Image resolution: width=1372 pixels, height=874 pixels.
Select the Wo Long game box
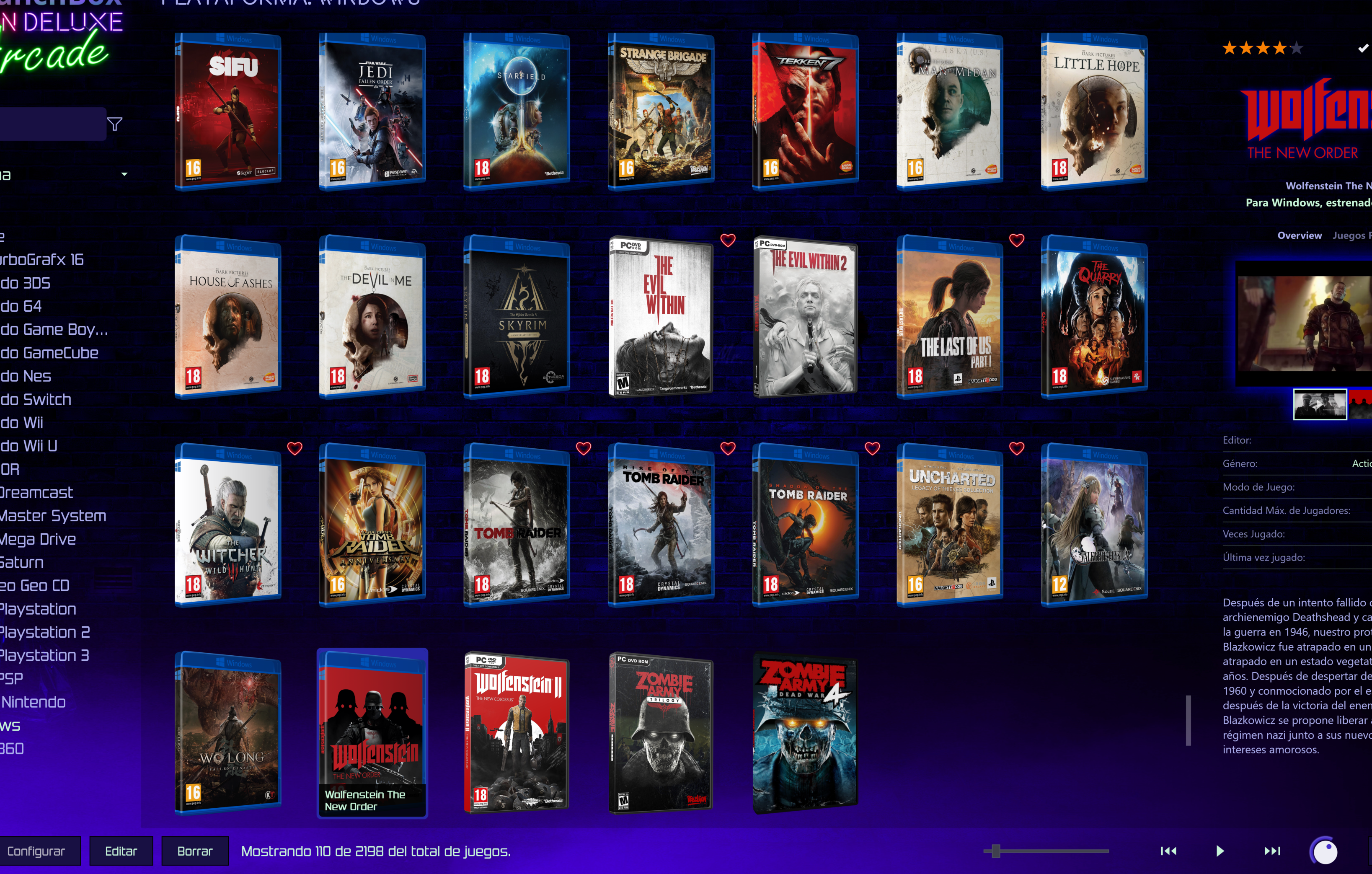coord(228,733)
